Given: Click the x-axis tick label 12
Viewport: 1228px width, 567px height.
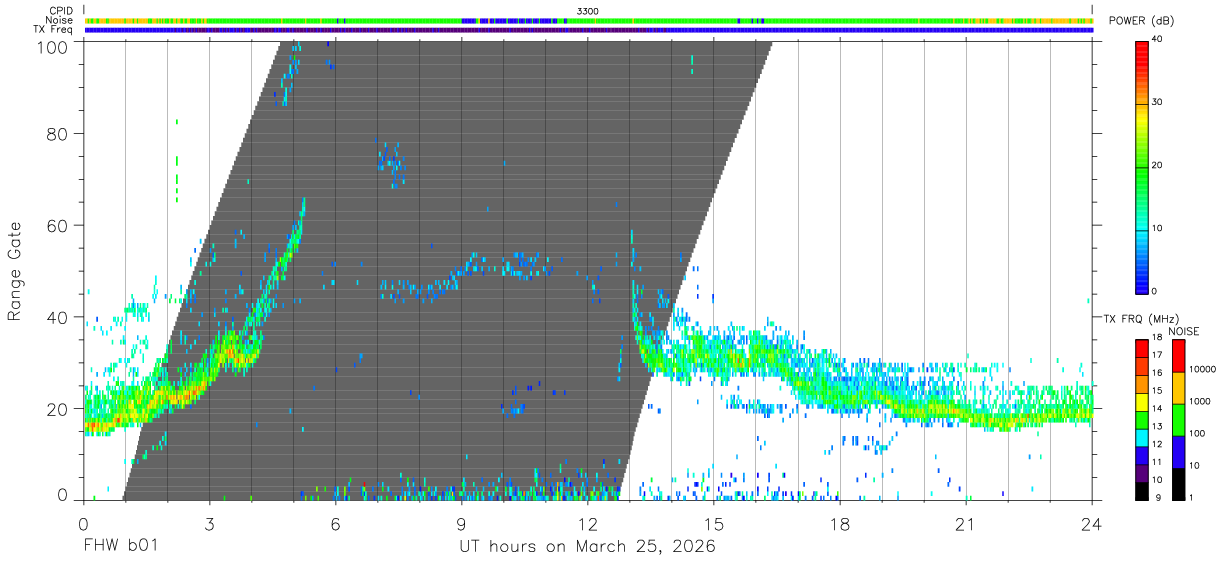Looking at the screenshot, I should pyautogui.click(x=587, y=524).
